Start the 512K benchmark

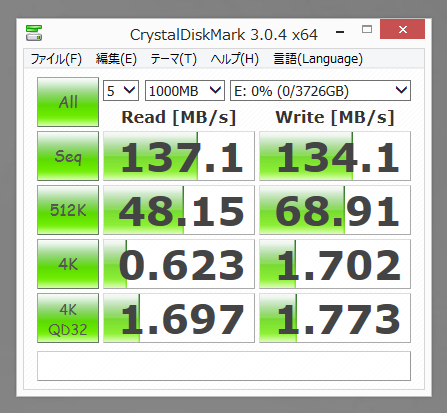(68, 210)
